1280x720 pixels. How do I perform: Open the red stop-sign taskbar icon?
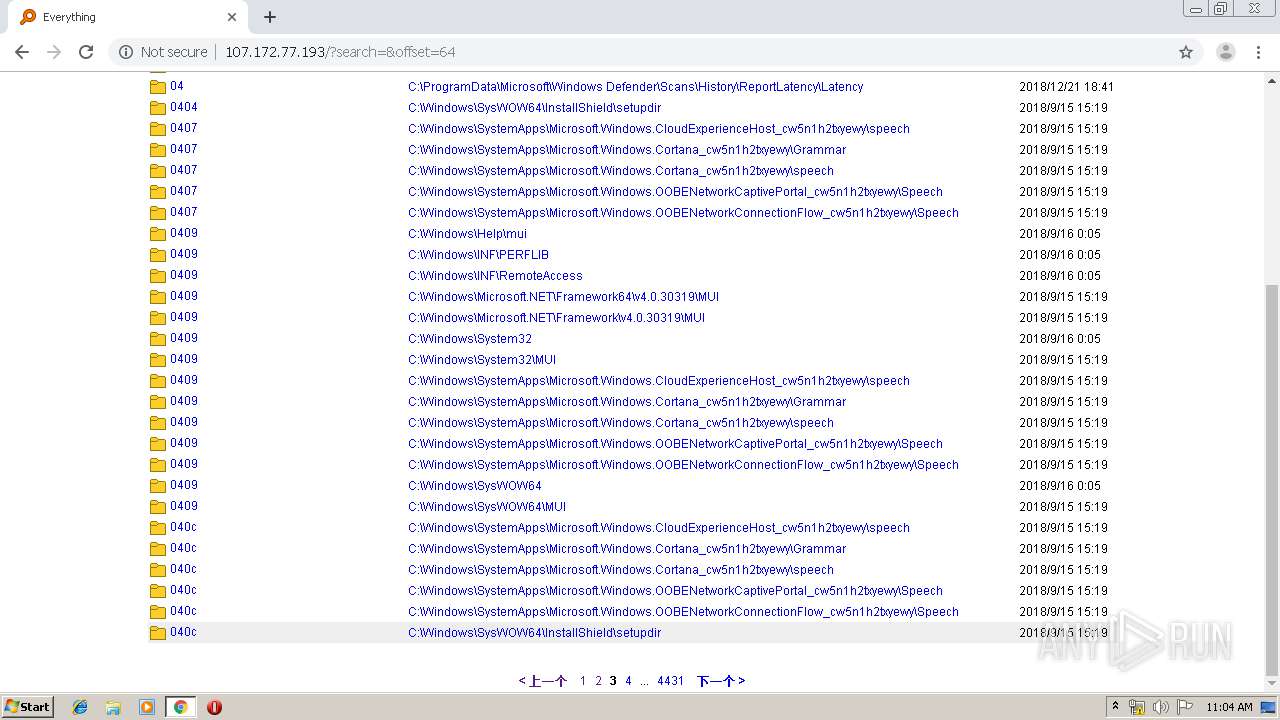214,707
